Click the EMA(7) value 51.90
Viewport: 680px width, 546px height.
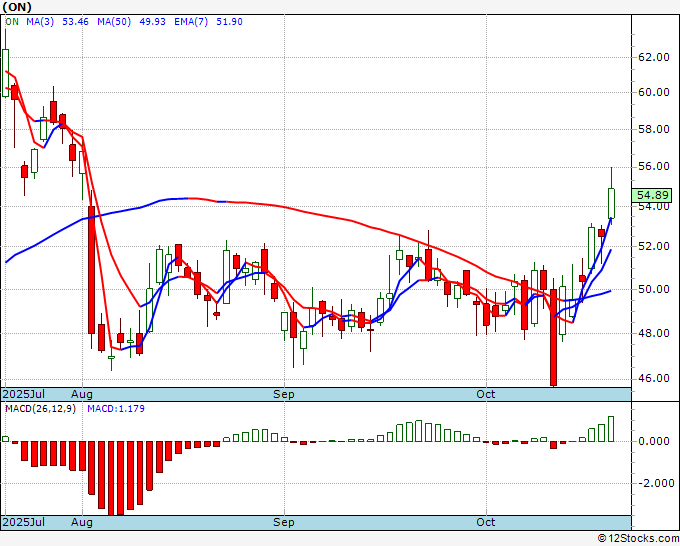tap(229, 22)
